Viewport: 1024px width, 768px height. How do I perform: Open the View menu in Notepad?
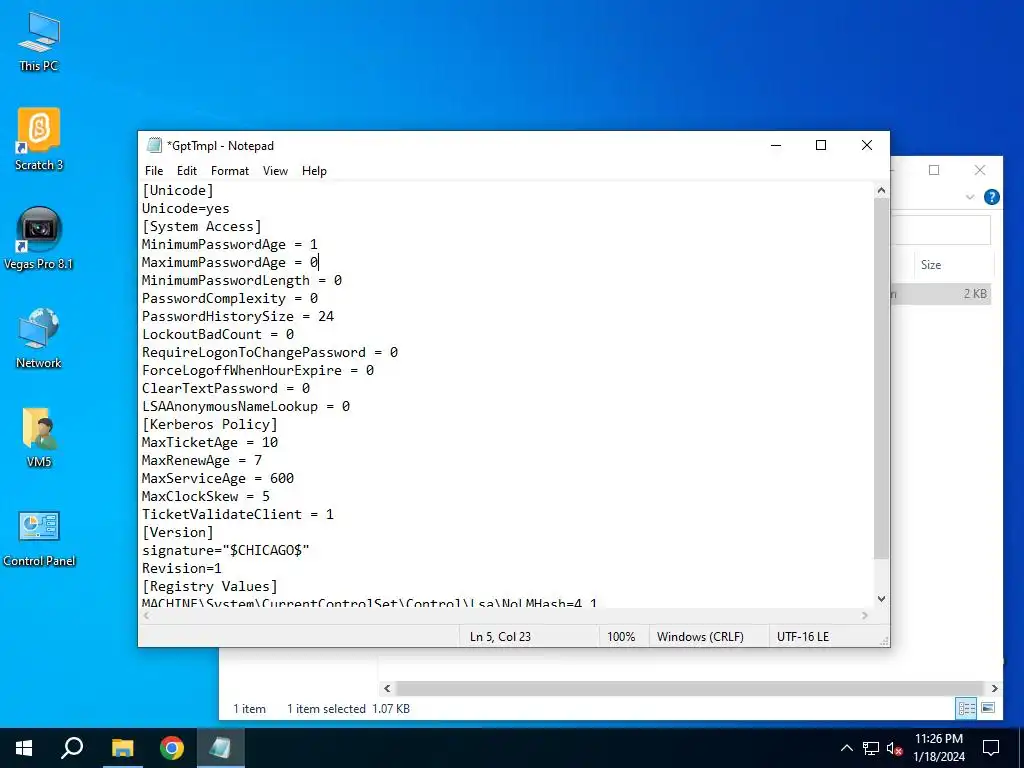point(275,170)
